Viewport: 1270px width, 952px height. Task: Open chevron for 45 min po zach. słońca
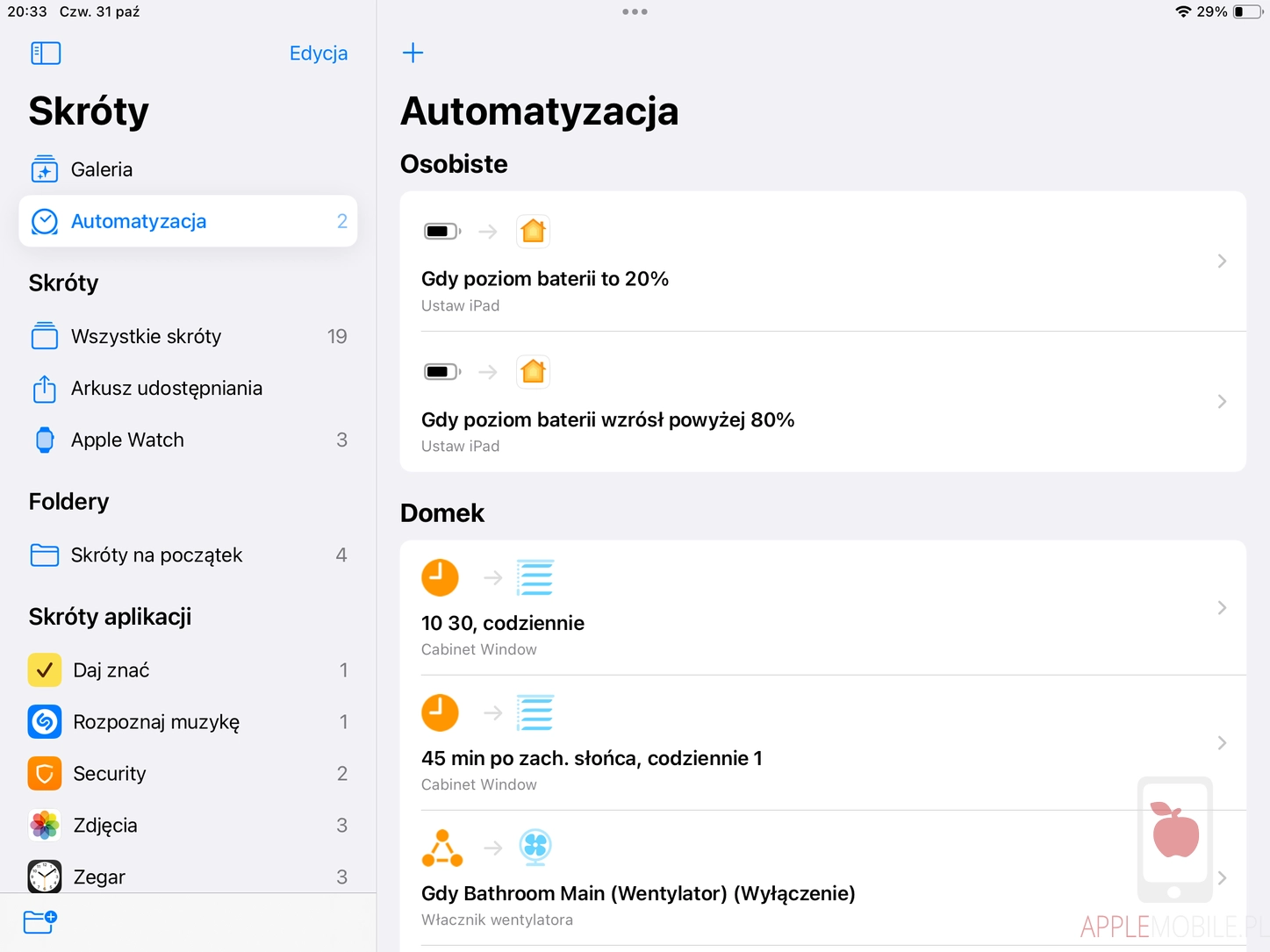(x=1222, y=743)
